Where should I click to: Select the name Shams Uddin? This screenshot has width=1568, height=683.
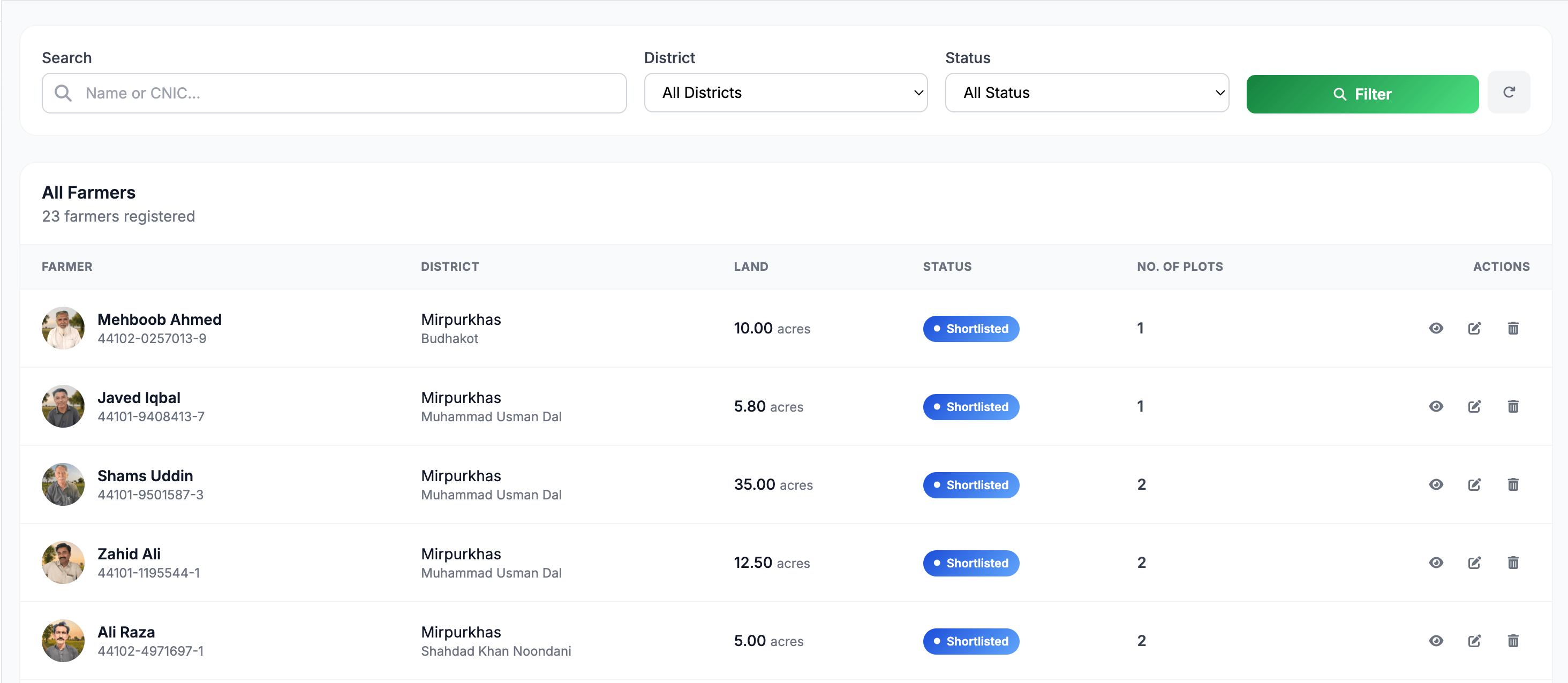tap(145, 476)
